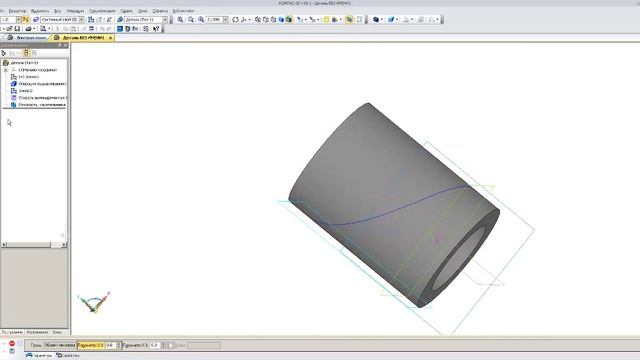The image size is (640, 360).
Task: Open the Редактор menu
Action: coord(17,11)
